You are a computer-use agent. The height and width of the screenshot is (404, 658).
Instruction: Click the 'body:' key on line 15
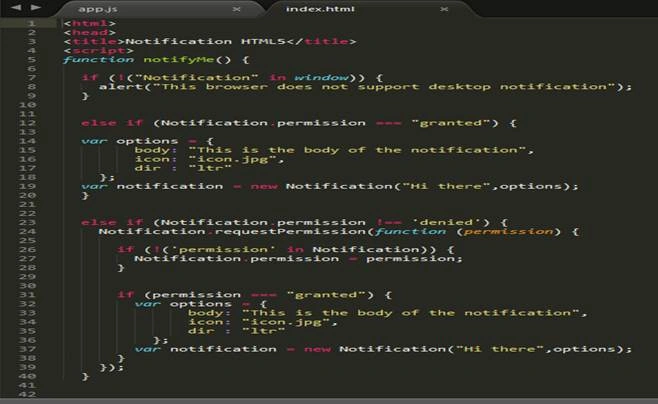[156, 150]
